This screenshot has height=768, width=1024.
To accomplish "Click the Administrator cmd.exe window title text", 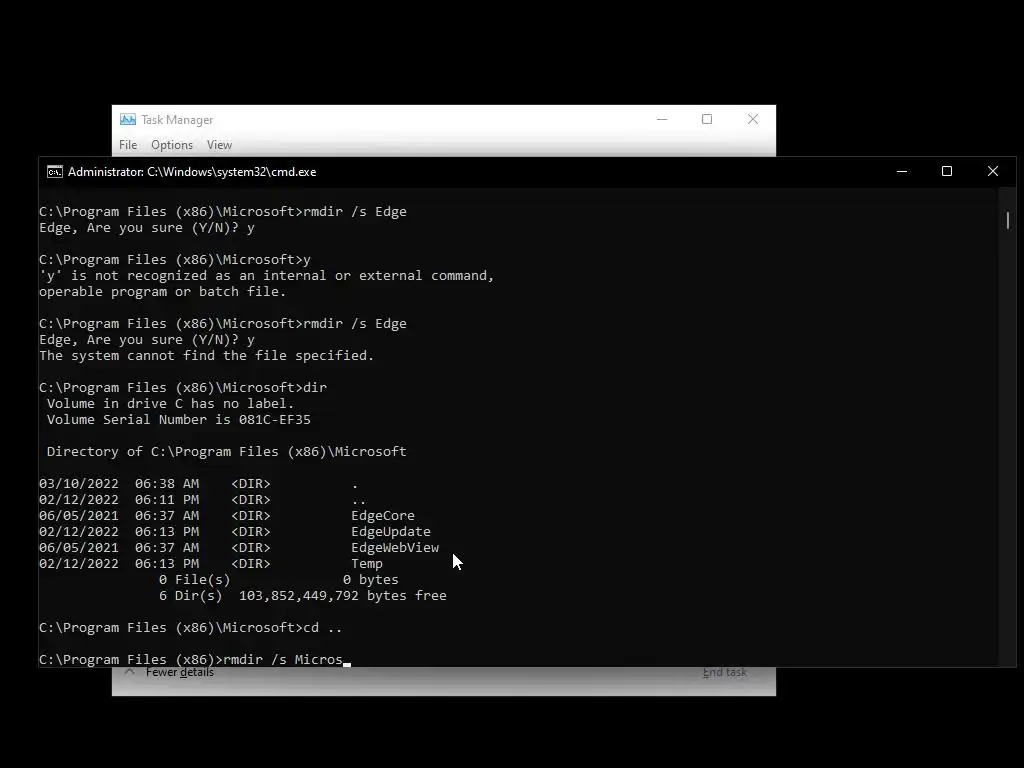I will pos(192,172).
